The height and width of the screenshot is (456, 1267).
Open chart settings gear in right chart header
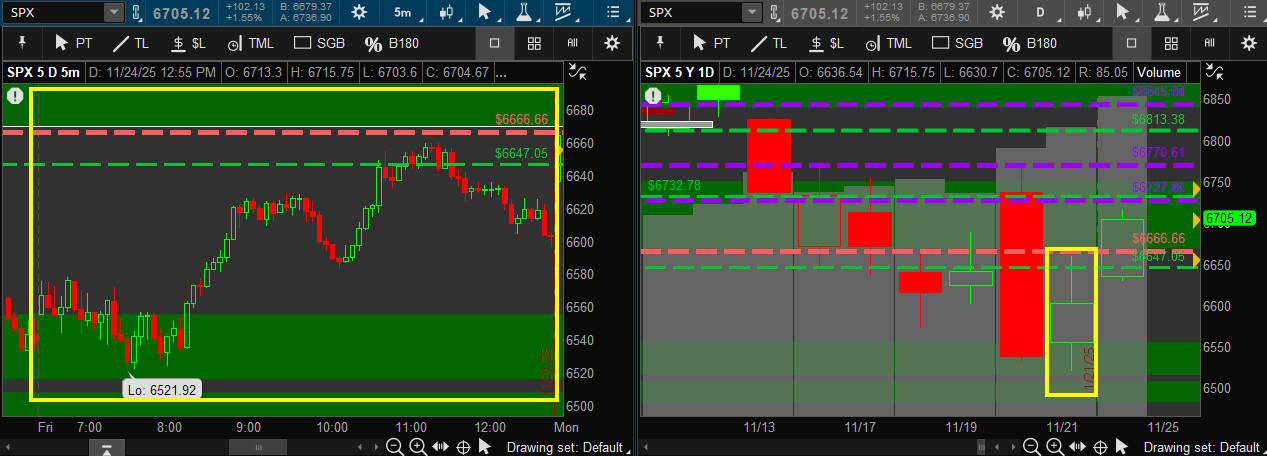pyautogui.click(x=996, y=13)
